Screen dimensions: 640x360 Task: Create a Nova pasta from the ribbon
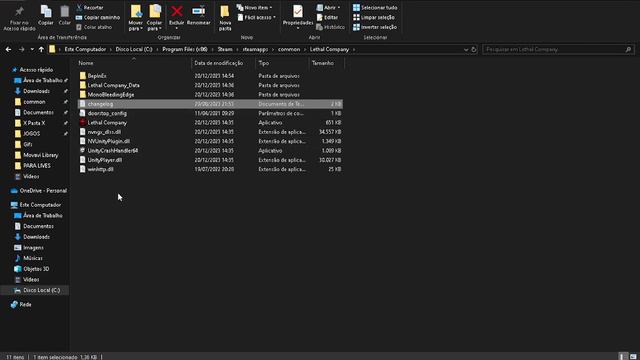coord(225,18)
